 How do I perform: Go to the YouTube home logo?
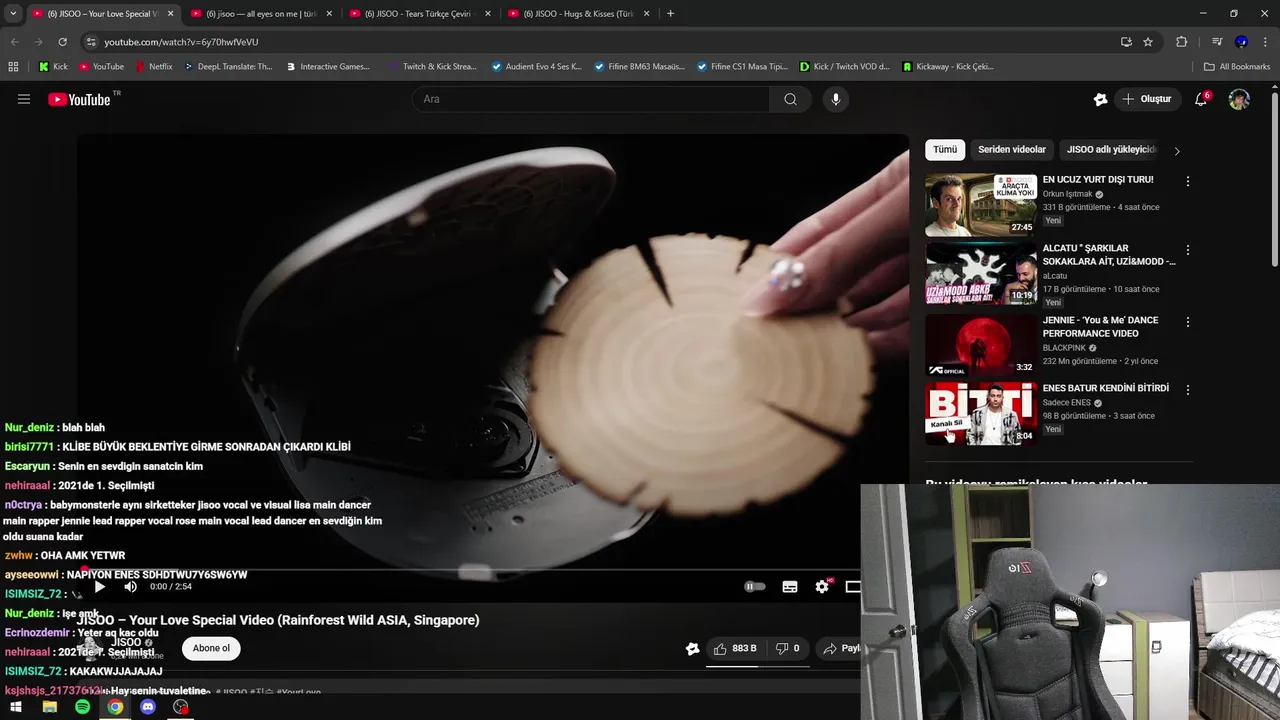click(80, 99)
